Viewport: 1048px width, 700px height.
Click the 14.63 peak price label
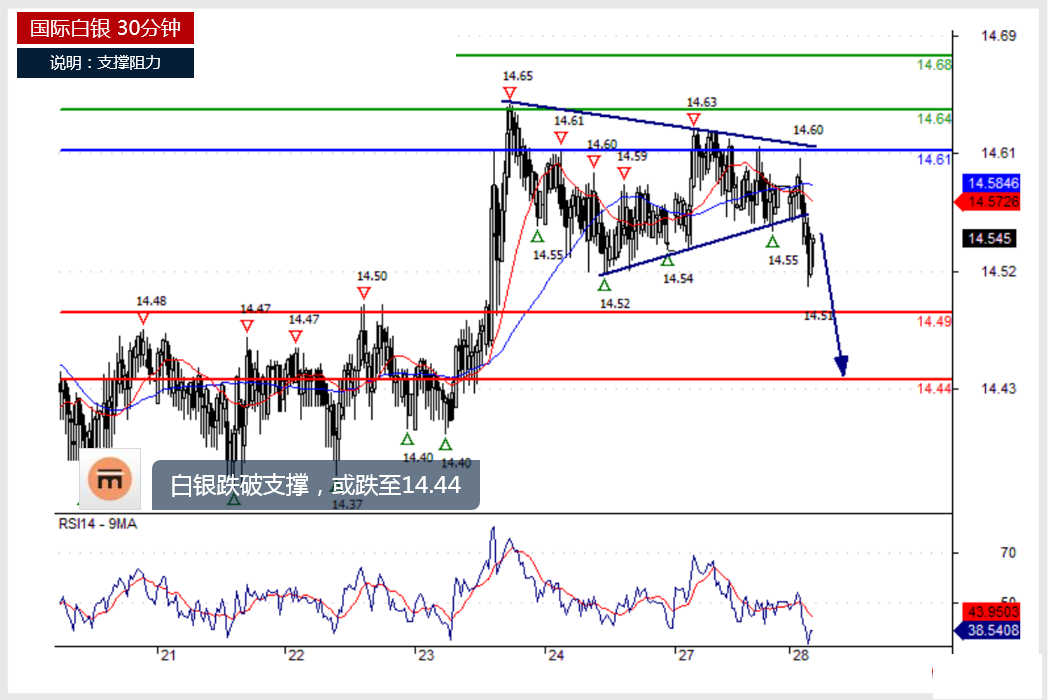coord(702,102)
